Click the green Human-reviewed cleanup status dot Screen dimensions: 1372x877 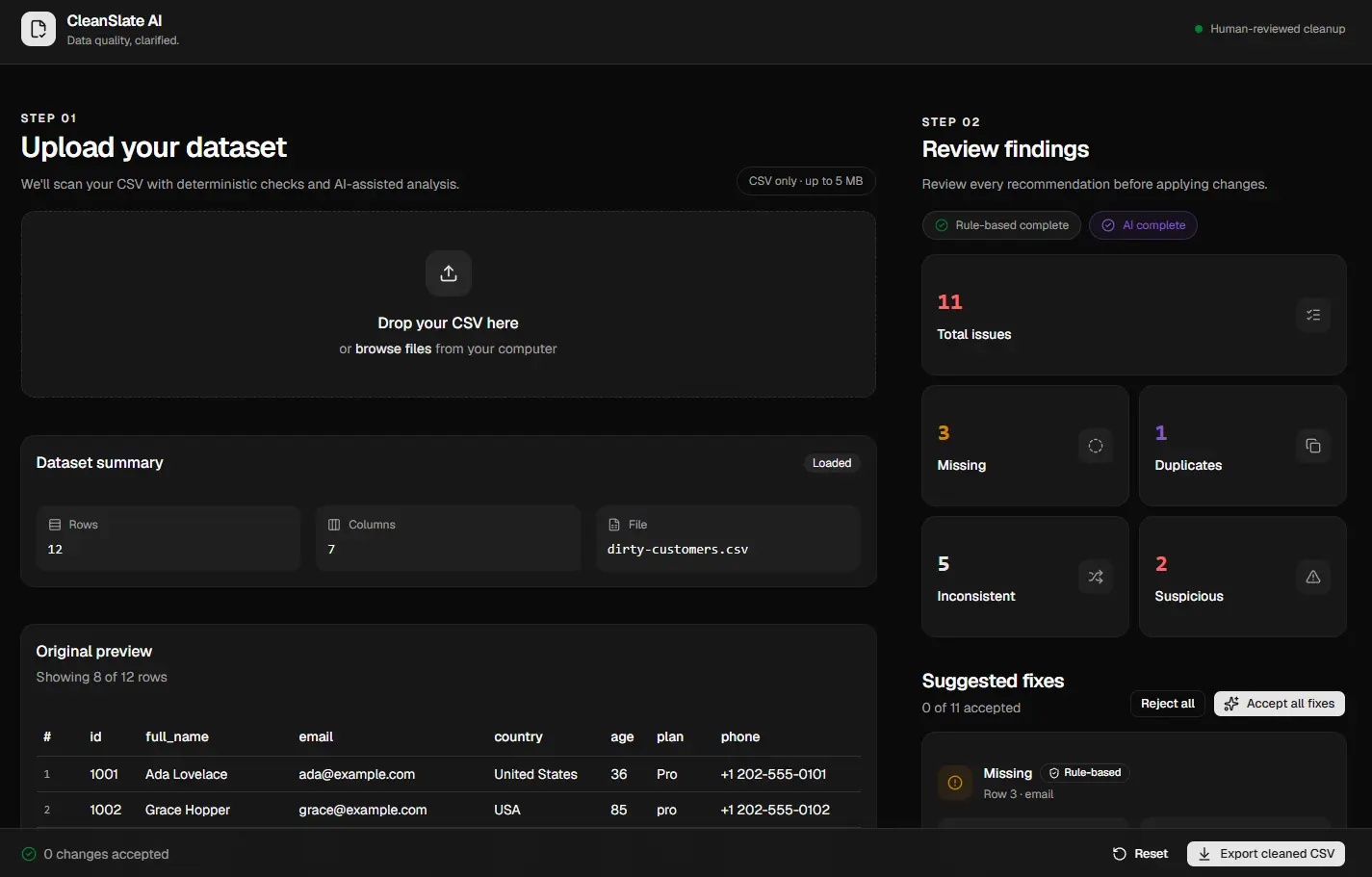point(1199,29)
